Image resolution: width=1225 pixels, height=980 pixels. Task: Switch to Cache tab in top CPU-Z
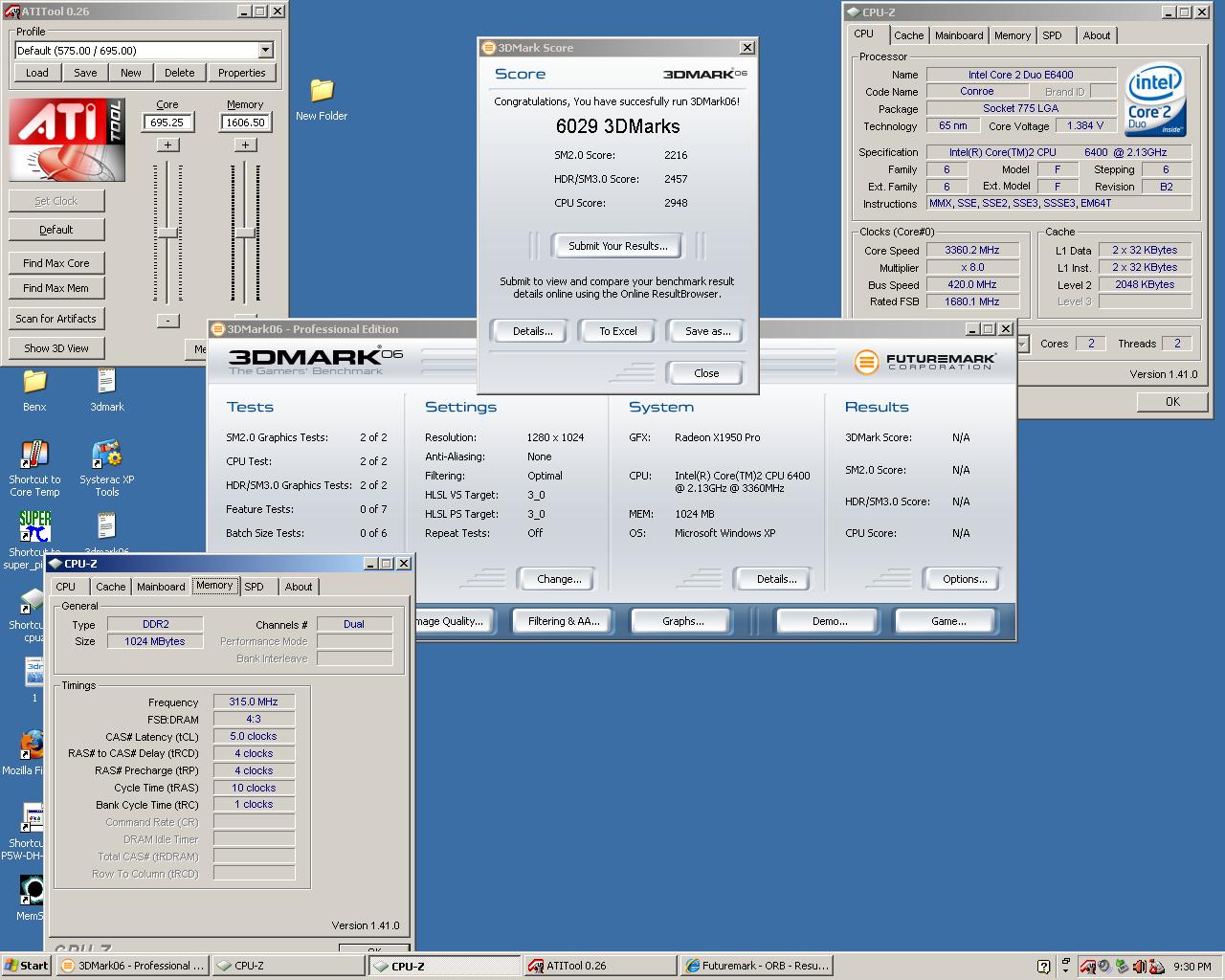click(x=908, y=35)
